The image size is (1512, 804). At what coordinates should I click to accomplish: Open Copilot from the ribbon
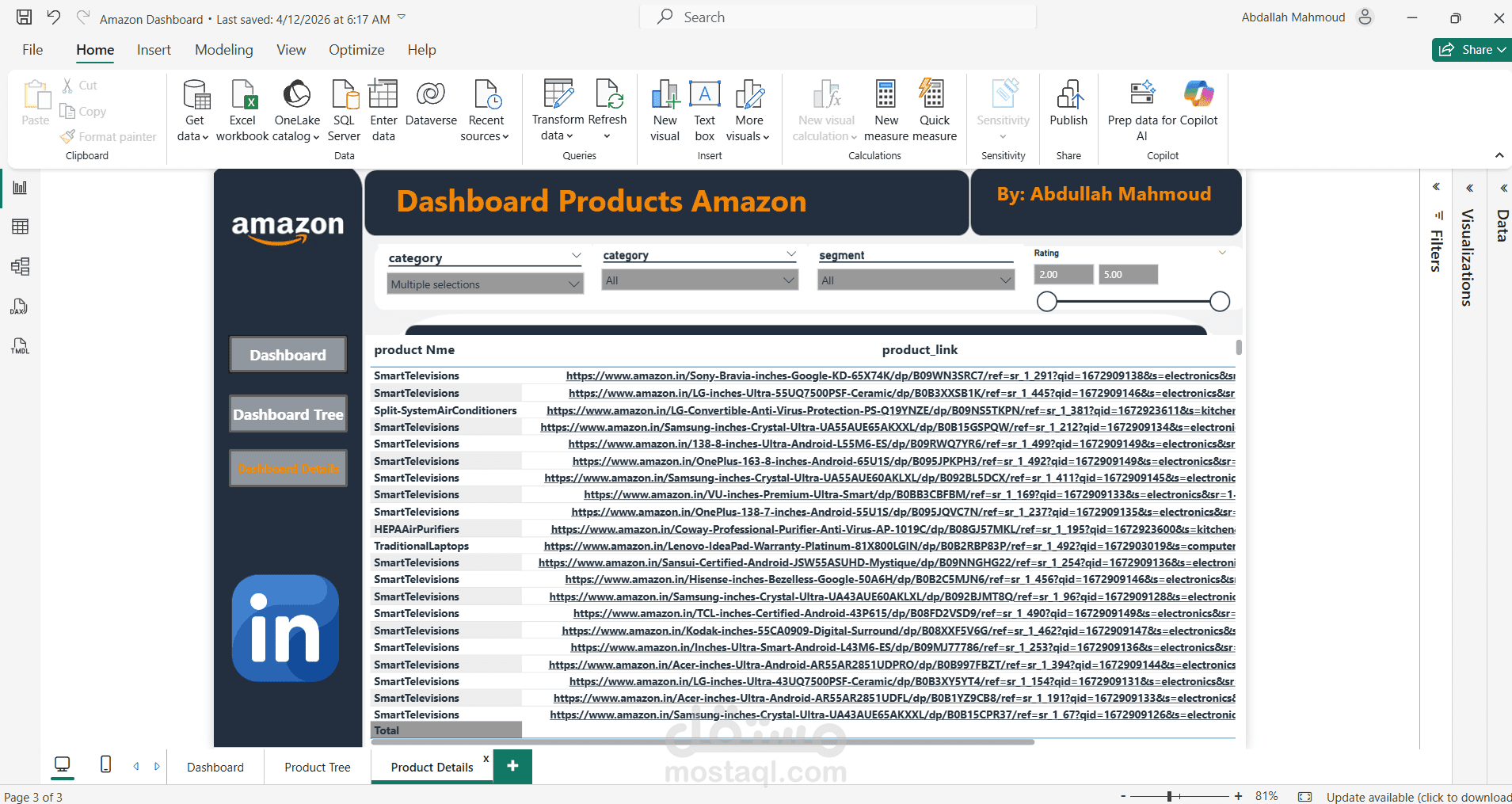point(1199,103)
